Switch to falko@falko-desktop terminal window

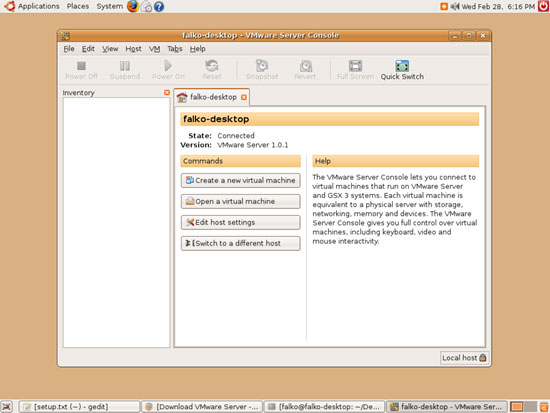324,407
